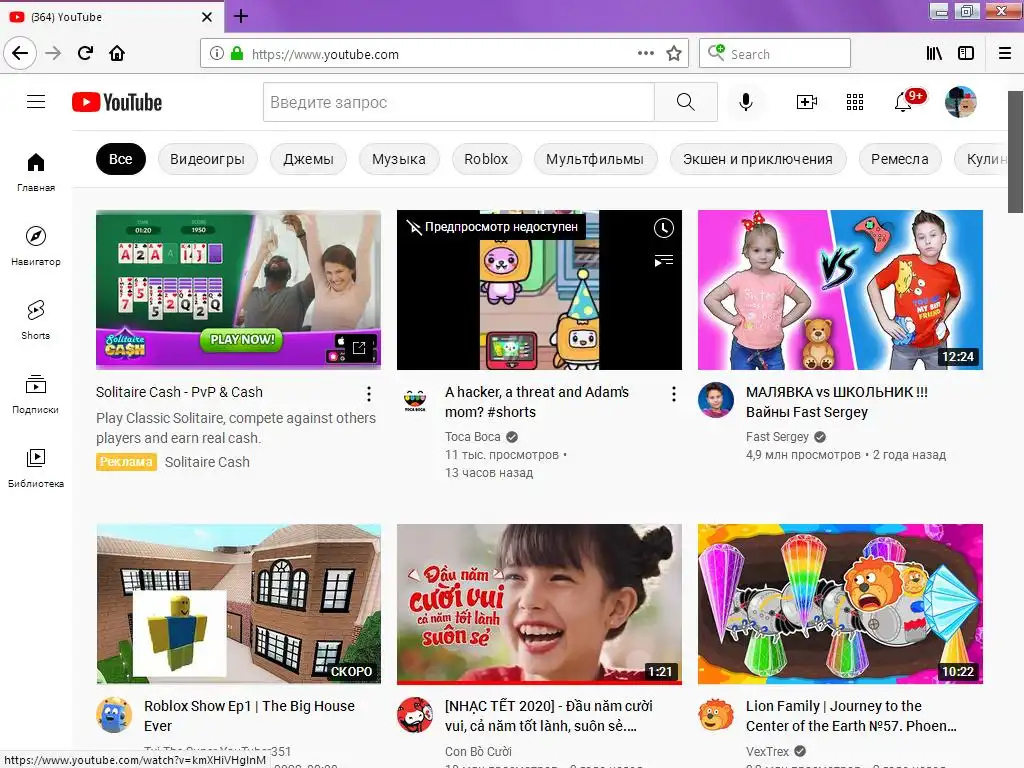Image resolution: width=1024 pixels, height=768 pixels.
Task: Open the Toca Boca channel avatar
Action: pos(415,400)
